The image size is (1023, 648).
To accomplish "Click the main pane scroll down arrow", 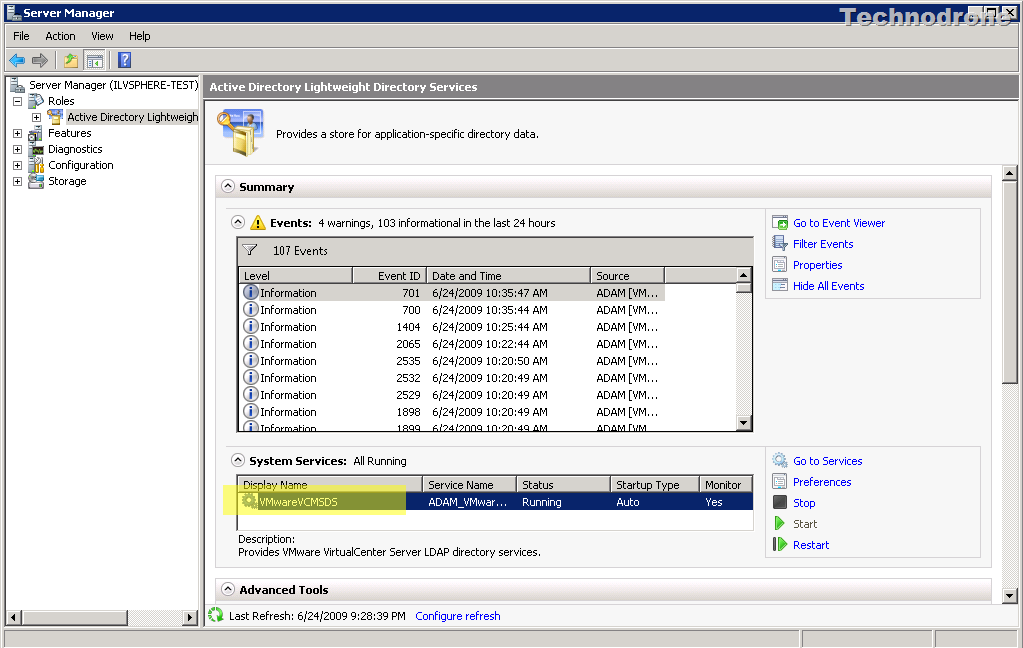I will click(1009, 594).
